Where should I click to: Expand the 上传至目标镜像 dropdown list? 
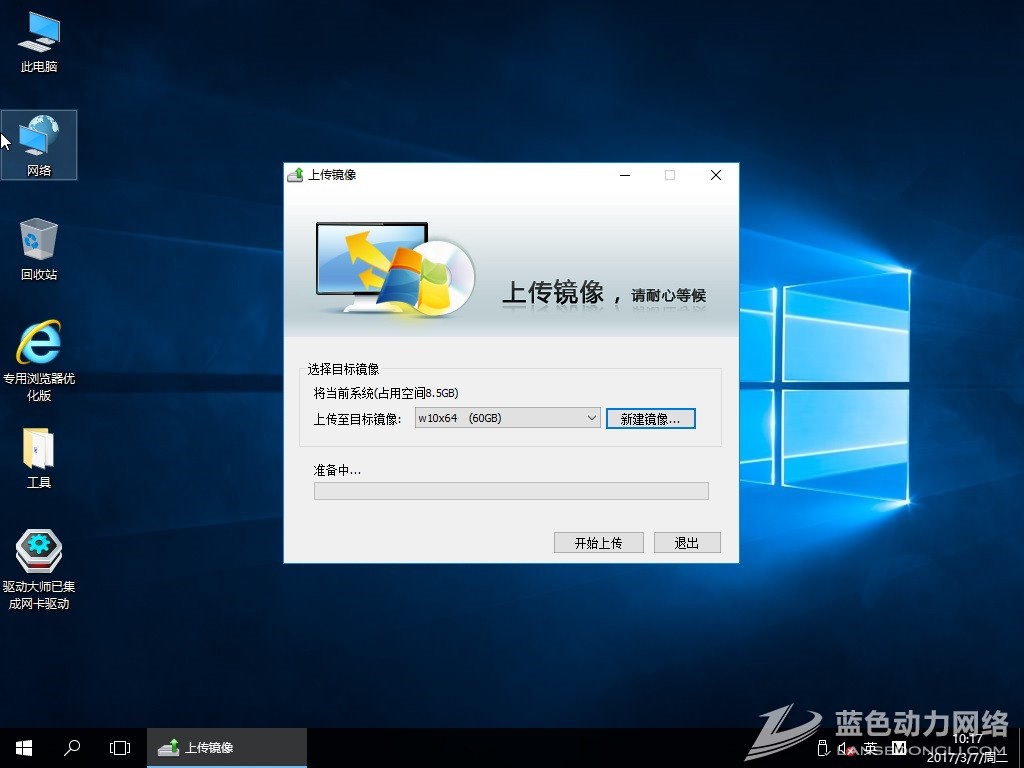coord(592,418)
